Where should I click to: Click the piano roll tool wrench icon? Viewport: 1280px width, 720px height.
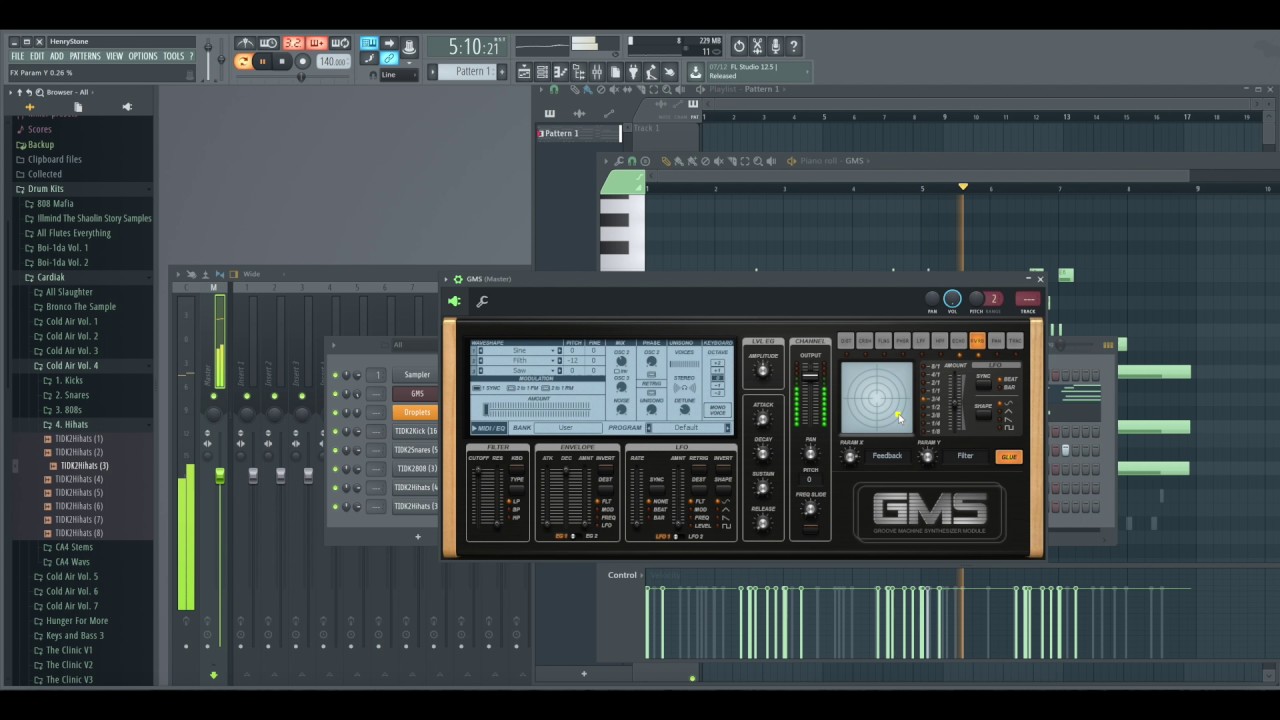(618, 161)
